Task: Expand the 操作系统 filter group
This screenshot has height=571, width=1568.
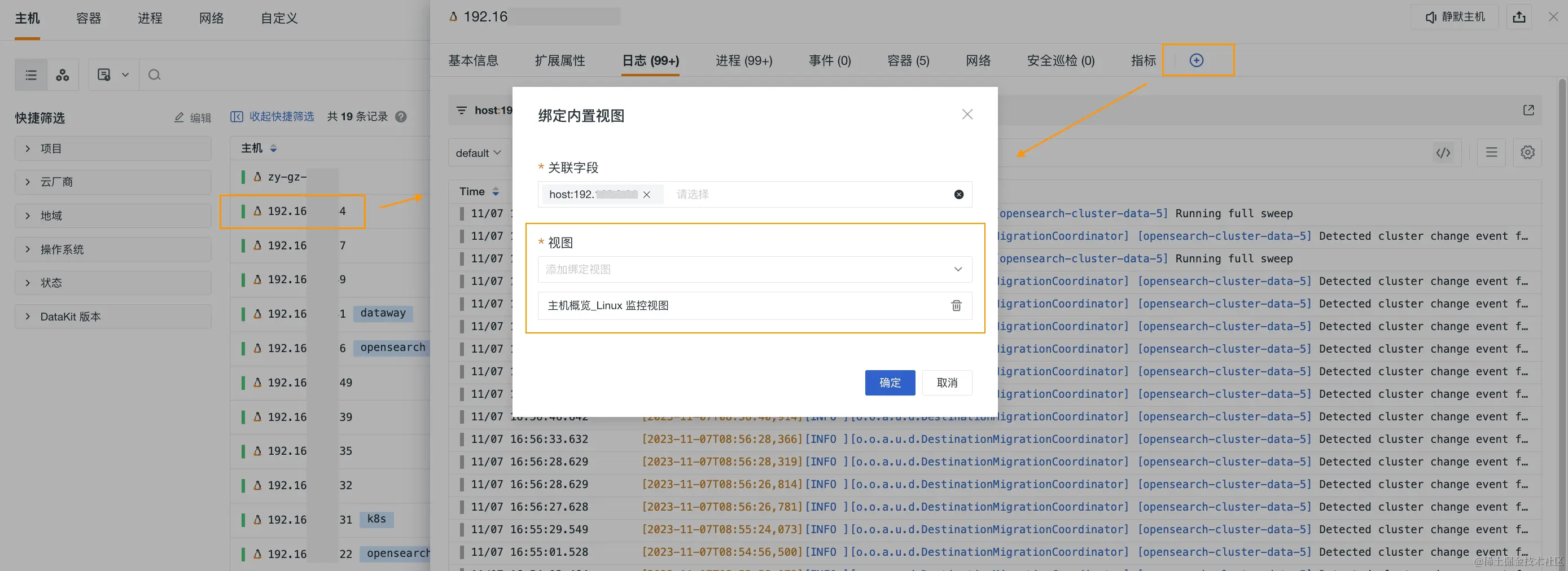Action: click(113, 249)
